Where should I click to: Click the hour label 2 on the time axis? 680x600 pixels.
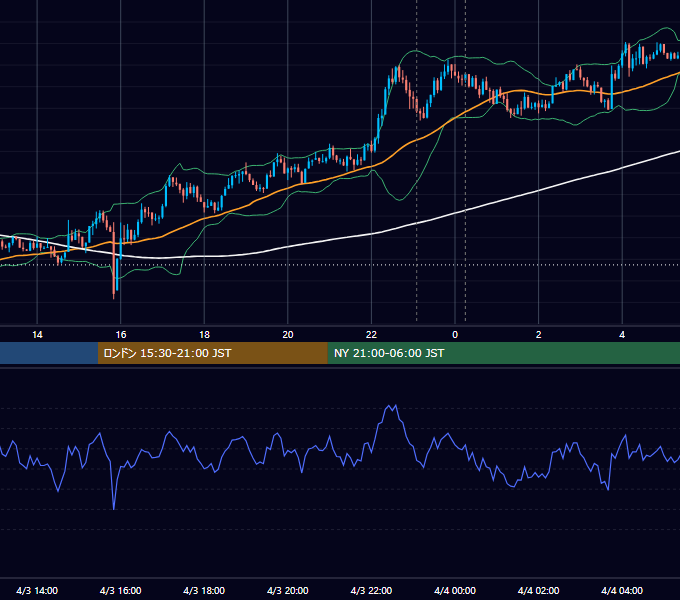tap(538, 335)
